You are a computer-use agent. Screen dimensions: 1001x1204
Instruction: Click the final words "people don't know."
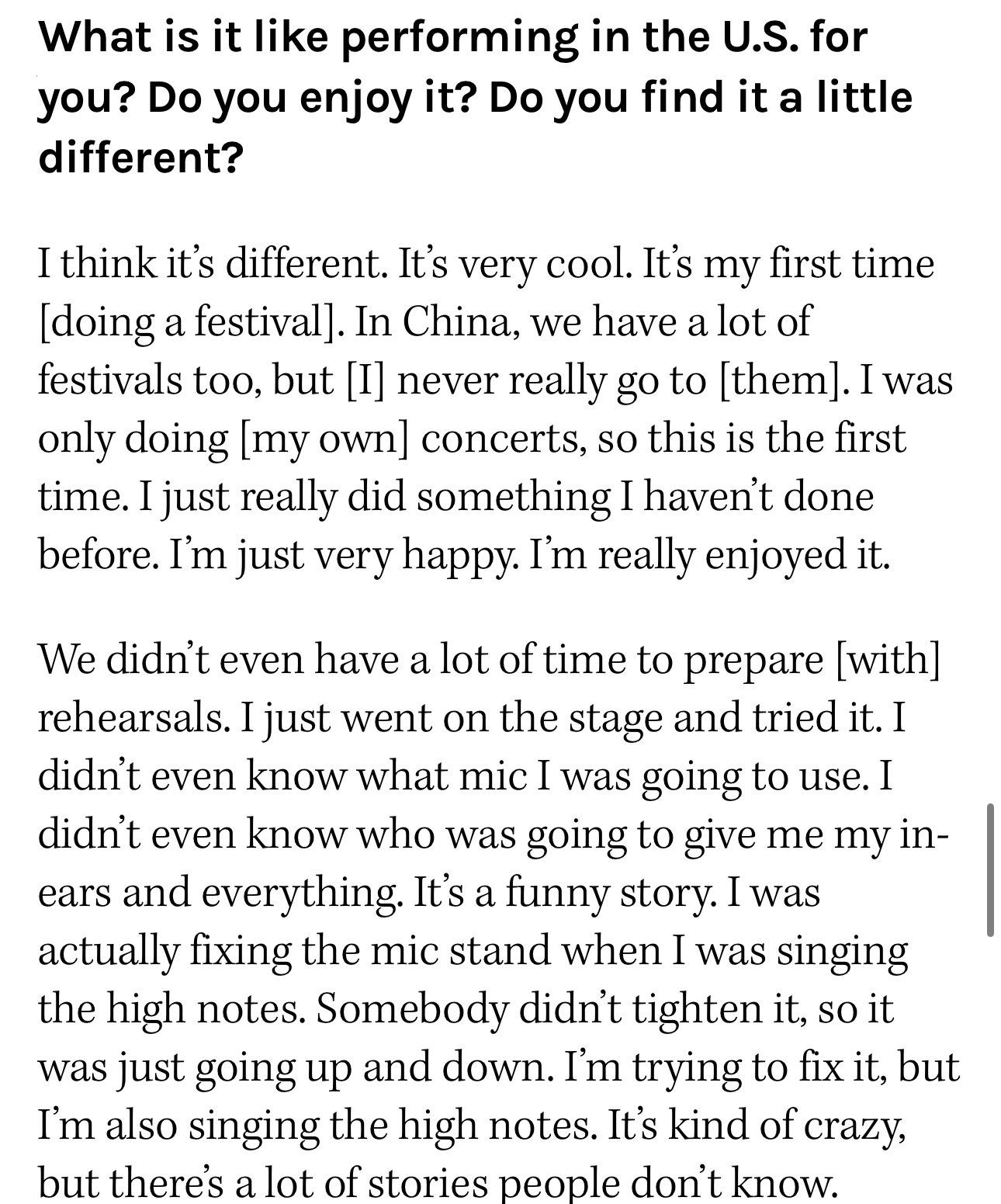tap(680, 1184)
